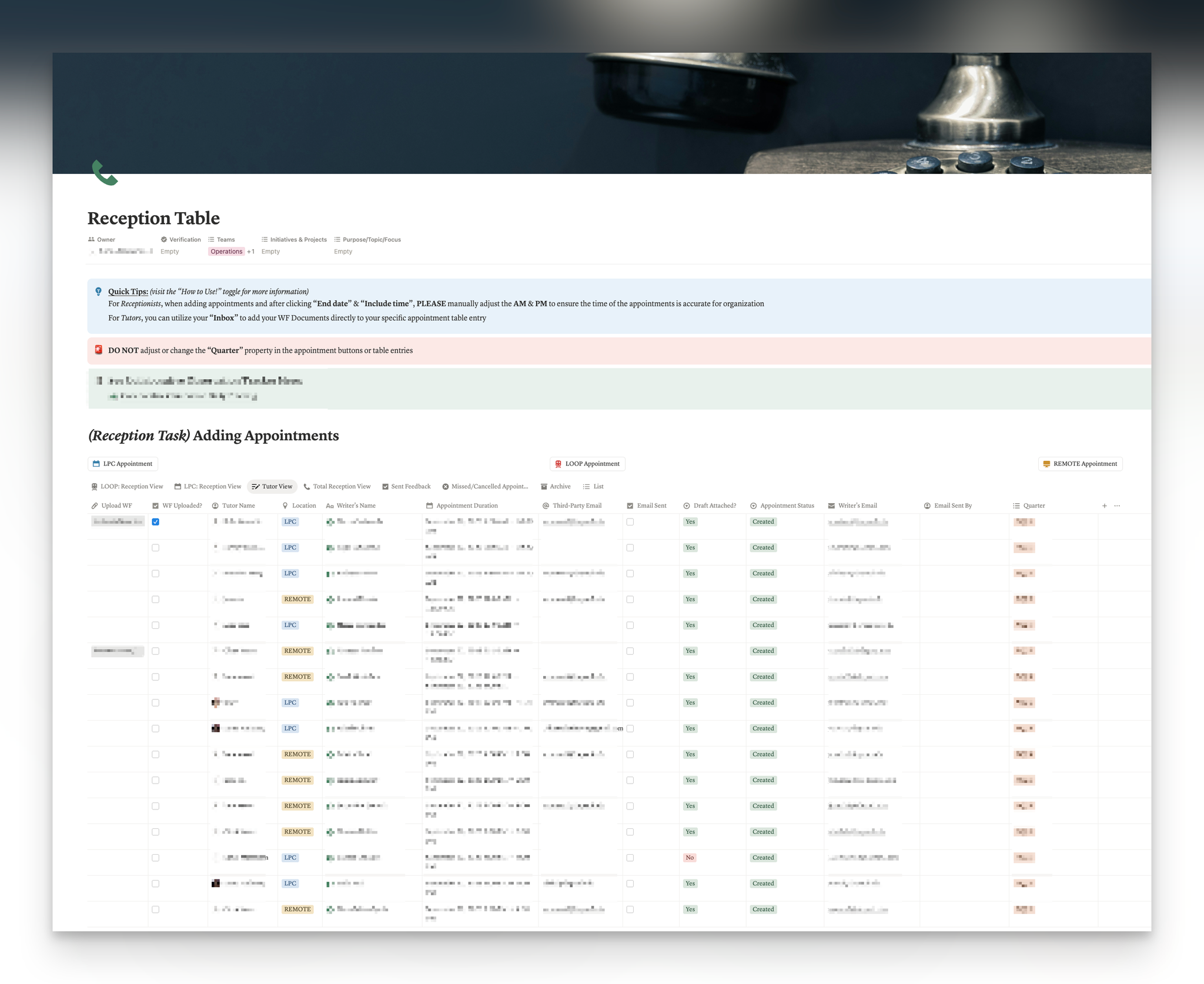
Task: Check the WF Uploaded? box on the second row
Action: 156,547
